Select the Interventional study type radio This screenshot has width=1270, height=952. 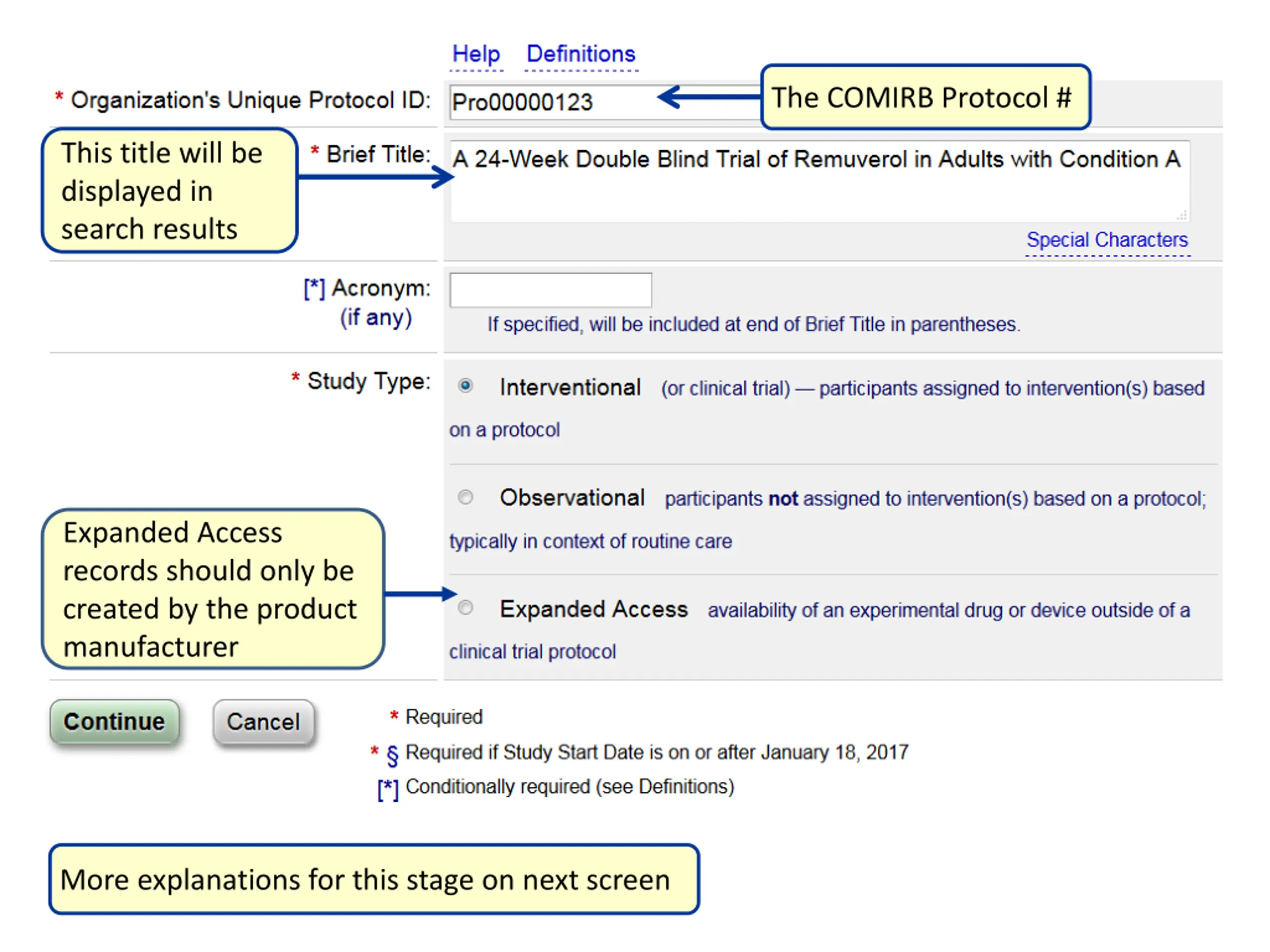466,386
